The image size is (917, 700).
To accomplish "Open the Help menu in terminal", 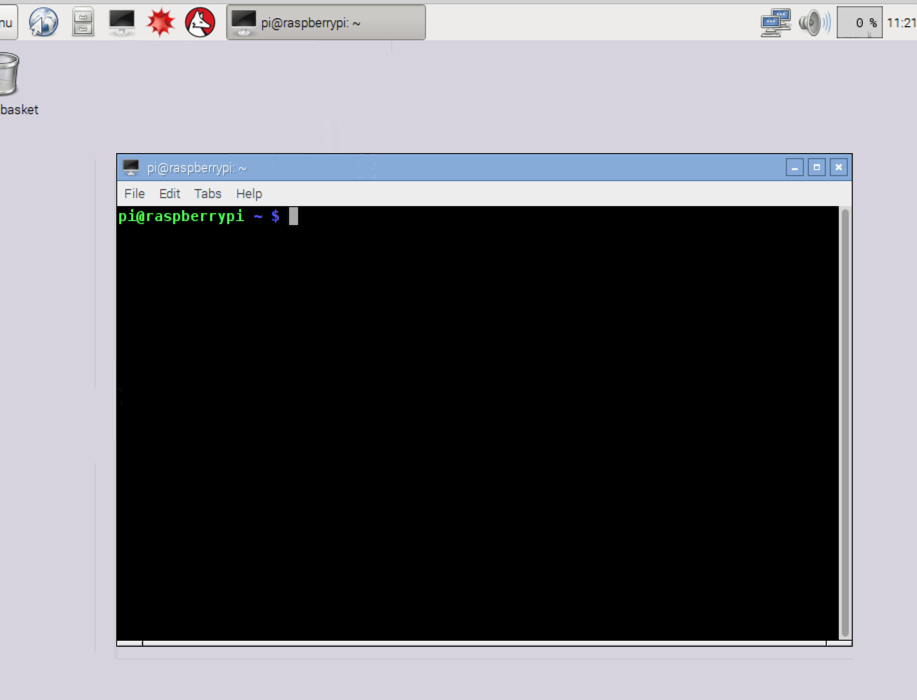I will (249, 194).
